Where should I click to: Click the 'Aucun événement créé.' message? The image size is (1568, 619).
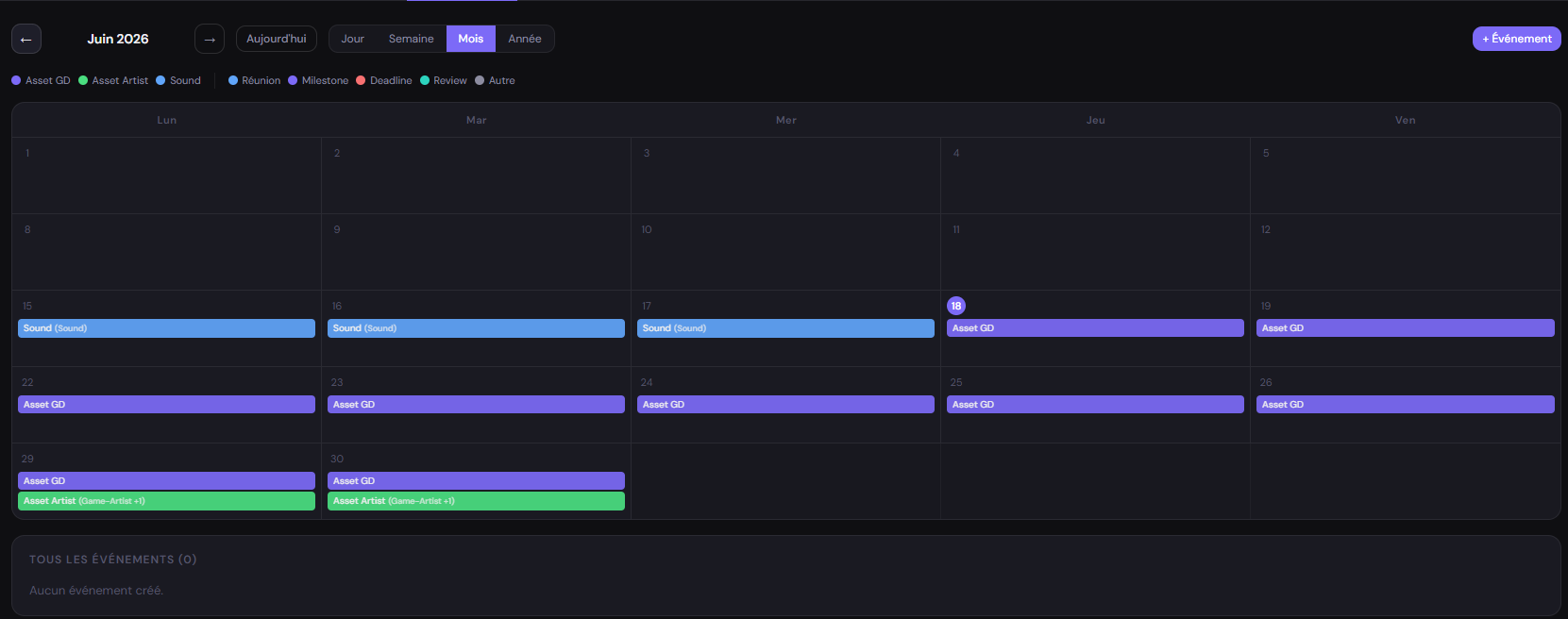[x=96, y=591]
